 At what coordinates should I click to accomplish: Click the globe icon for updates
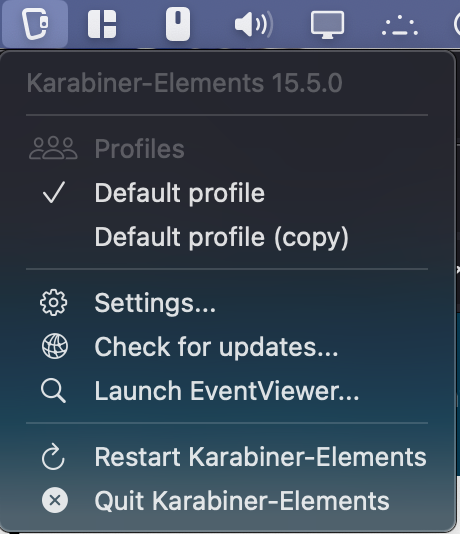54,347
